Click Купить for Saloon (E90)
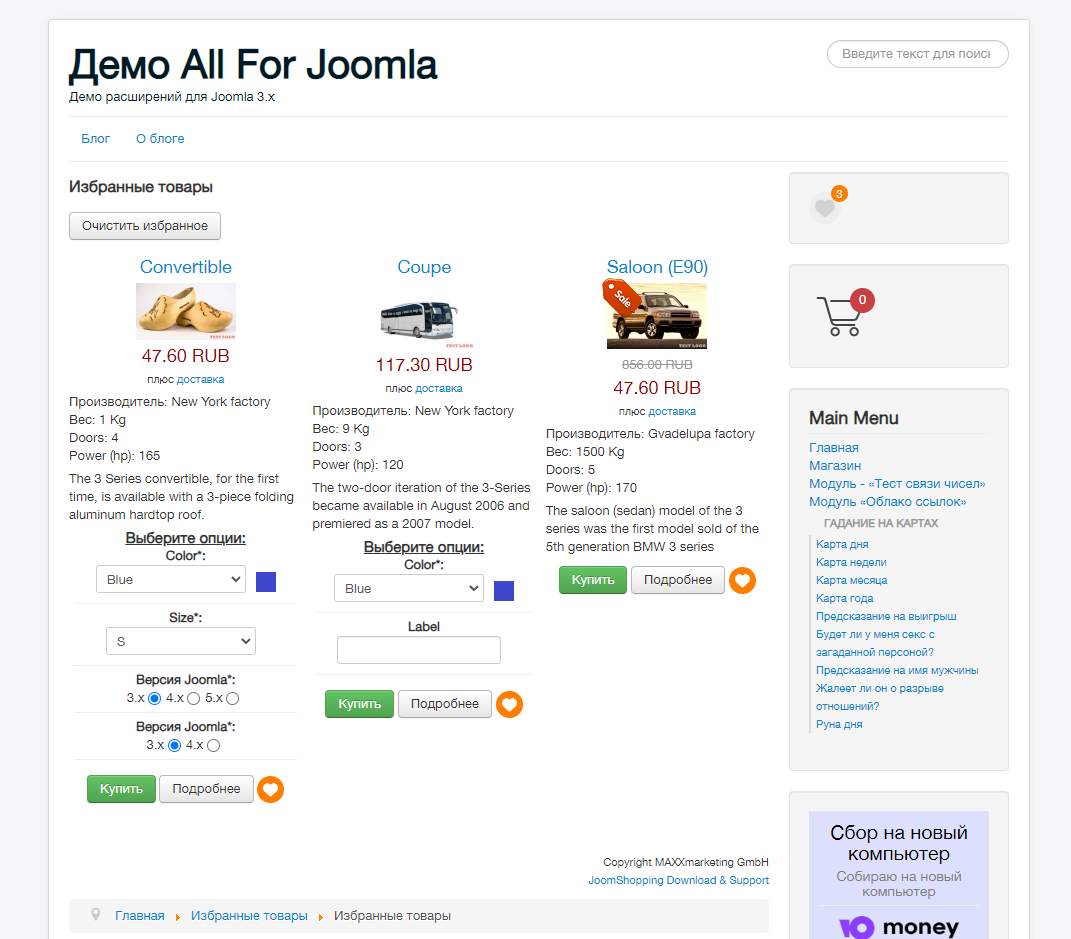Image resolution: width=1071 pixels, height=939 pixels. (593, 580)
